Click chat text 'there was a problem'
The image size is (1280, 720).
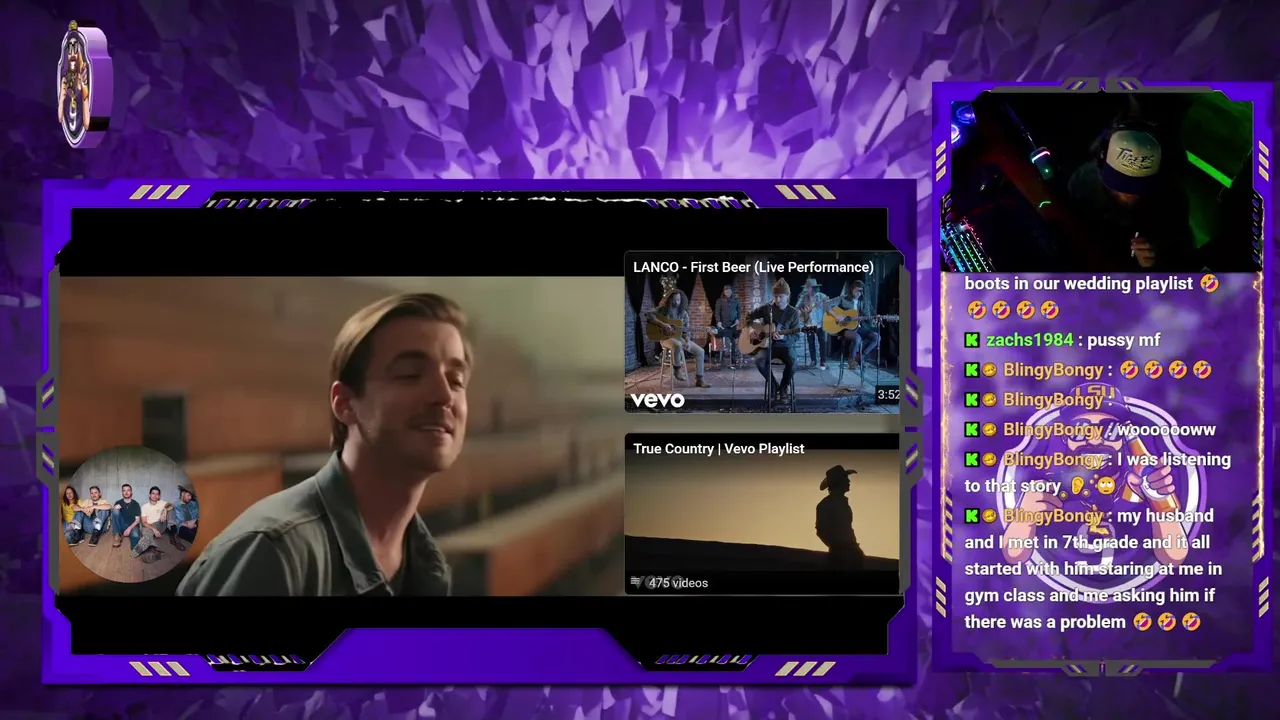point(1045,622)
